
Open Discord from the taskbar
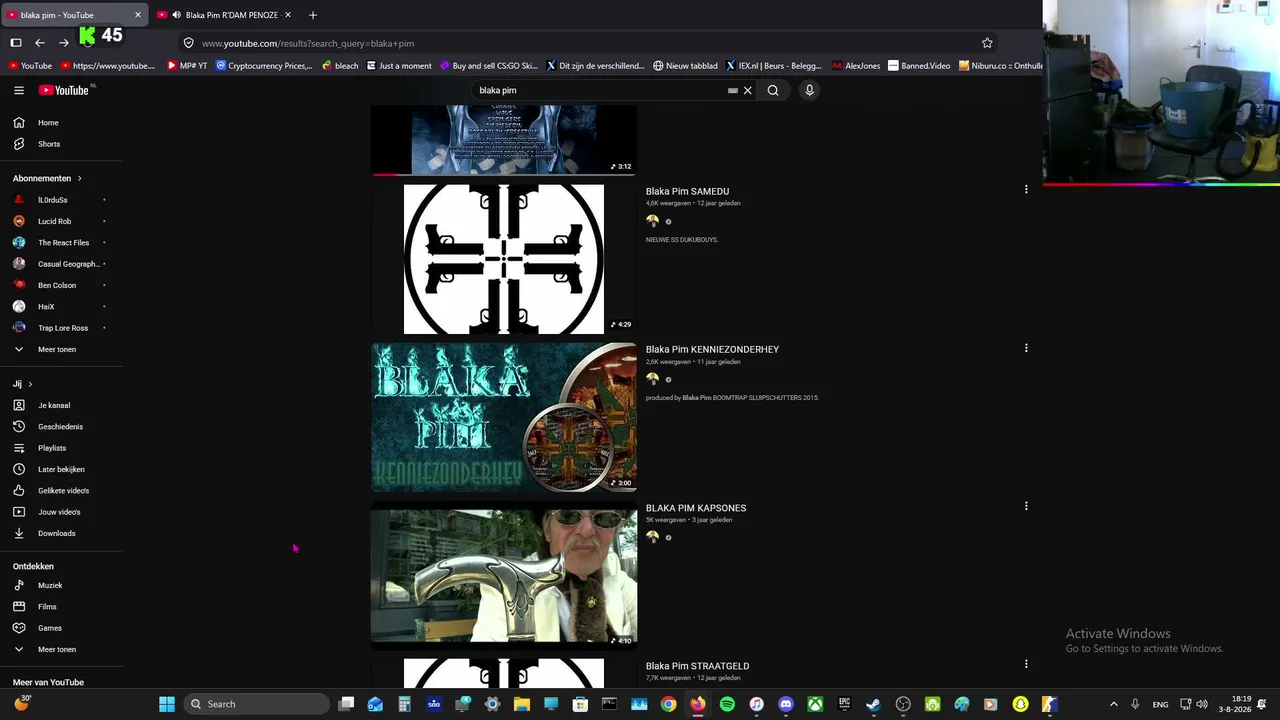[786, 704]
